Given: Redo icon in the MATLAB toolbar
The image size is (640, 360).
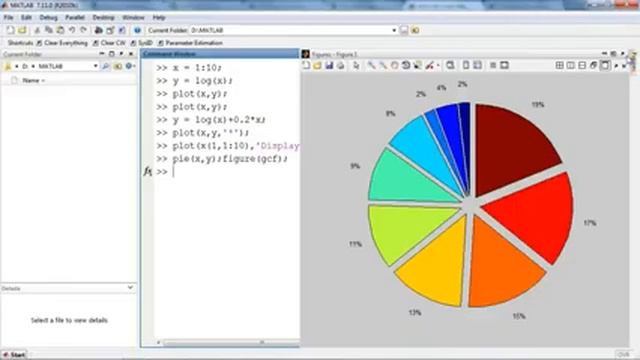Looking at the screenshot, I should pyautogui.click(x=83, y=30).
